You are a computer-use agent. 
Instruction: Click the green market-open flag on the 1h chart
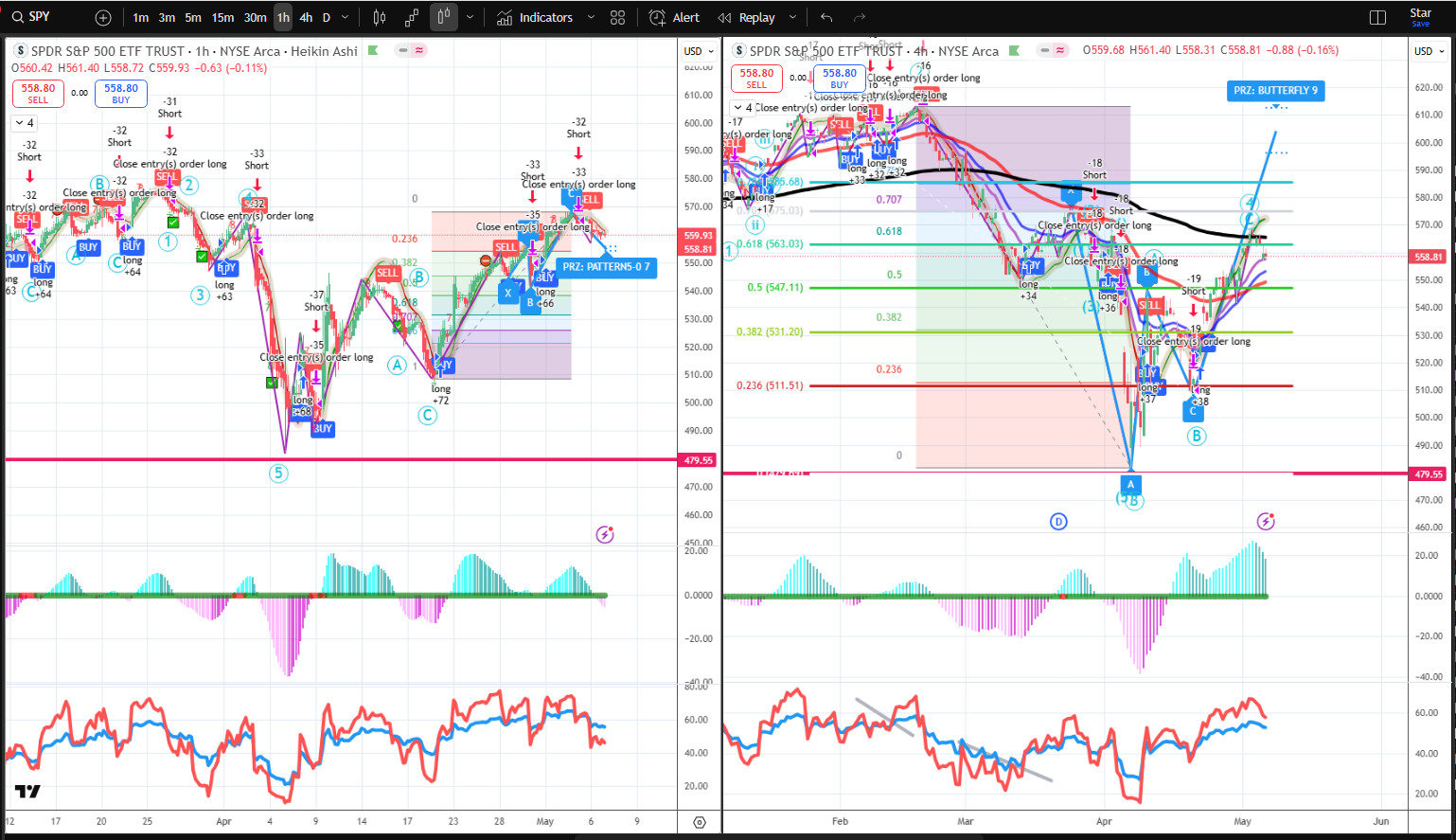373,51
